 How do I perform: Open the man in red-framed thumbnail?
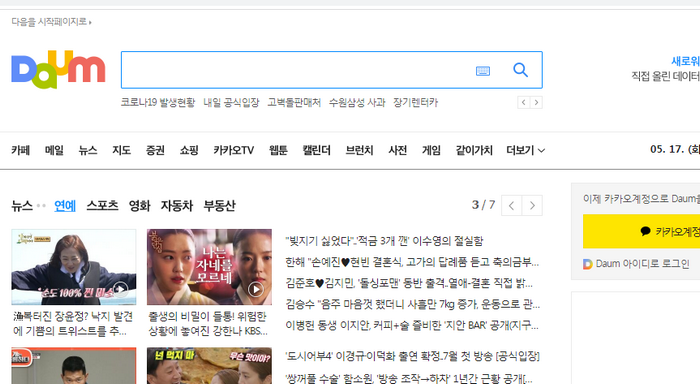[74, 366]
